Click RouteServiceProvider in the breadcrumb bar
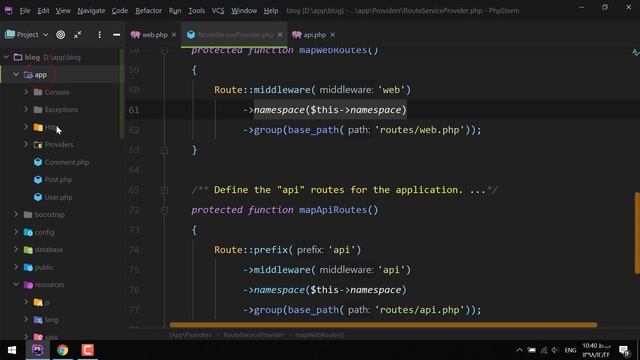The image size is (640, 360). coord(253,335)
